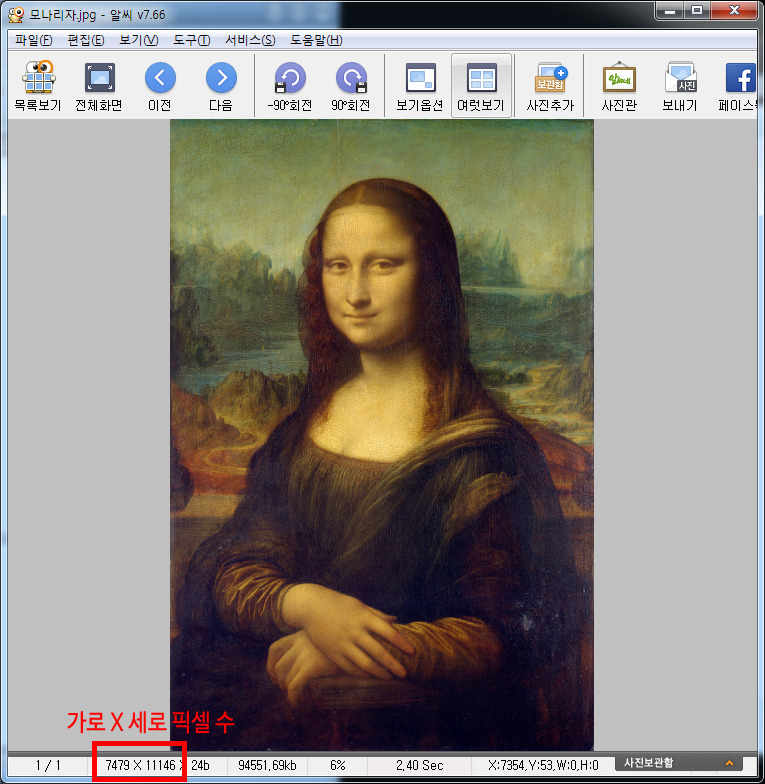The width and height of the screenshot is (765, 784).
Task: Click the 94551.69kb file size
Action: point(268,765)
